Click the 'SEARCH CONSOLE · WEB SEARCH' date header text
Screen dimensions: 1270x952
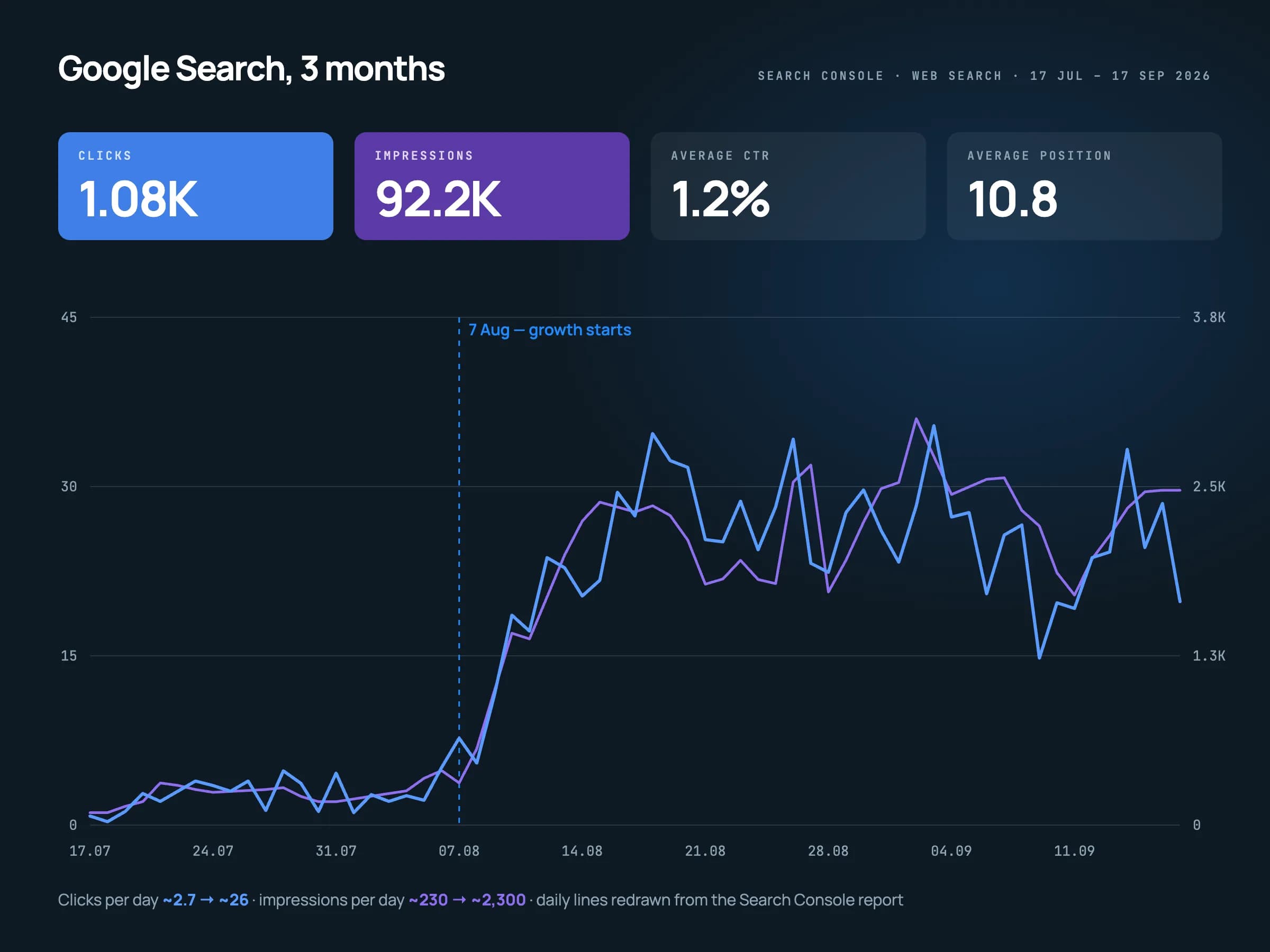click(x=984, y=76)
